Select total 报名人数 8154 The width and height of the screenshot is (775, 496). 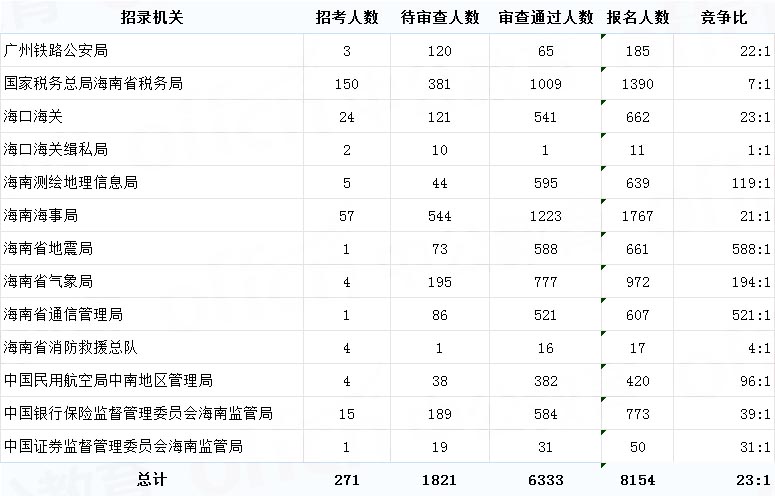click(x=638, y=480)
